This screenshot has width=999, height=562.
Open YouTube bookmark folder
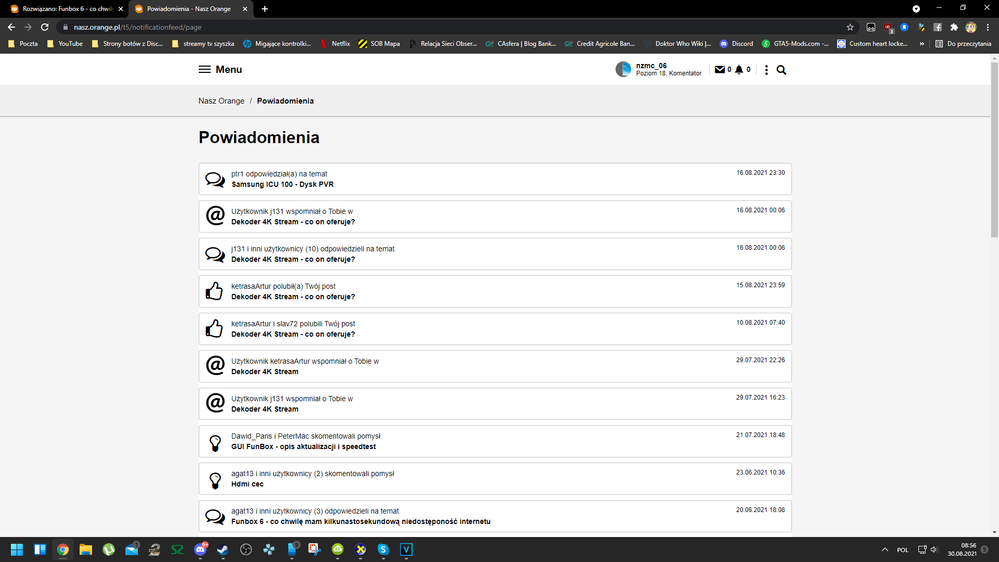64,44
